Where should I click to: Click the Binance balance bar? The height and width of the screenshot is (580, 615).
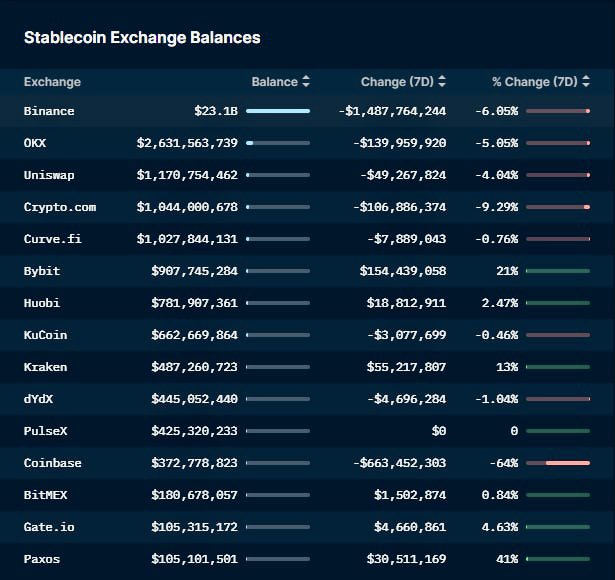pyautogui.click(x=278, y=111)
